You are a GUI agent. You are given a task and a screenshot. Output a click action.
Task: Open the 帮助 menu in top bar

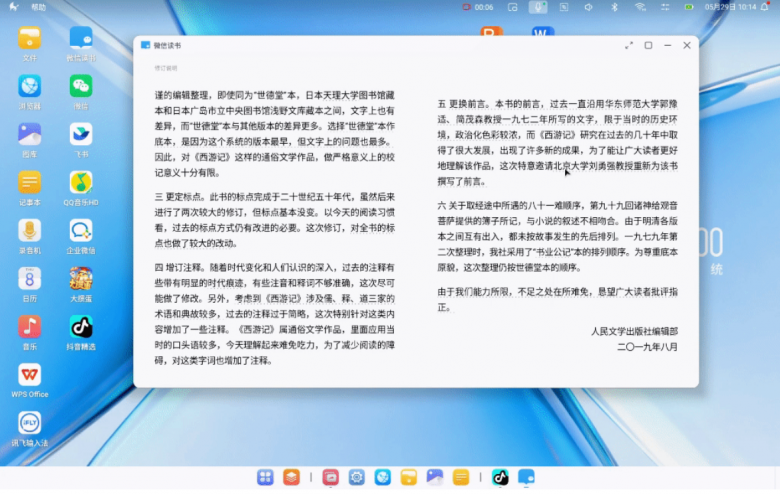pos(38,7)
